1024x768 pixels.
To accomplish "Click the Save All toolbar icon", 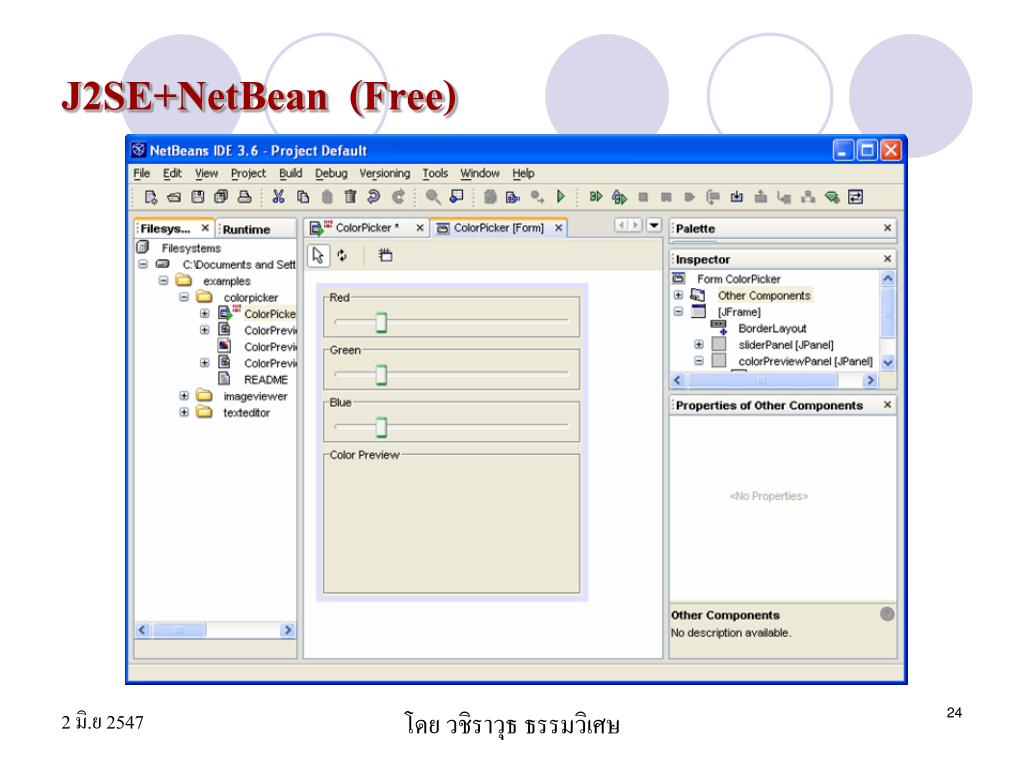I will pyautogui.click(x=221, y=197).
